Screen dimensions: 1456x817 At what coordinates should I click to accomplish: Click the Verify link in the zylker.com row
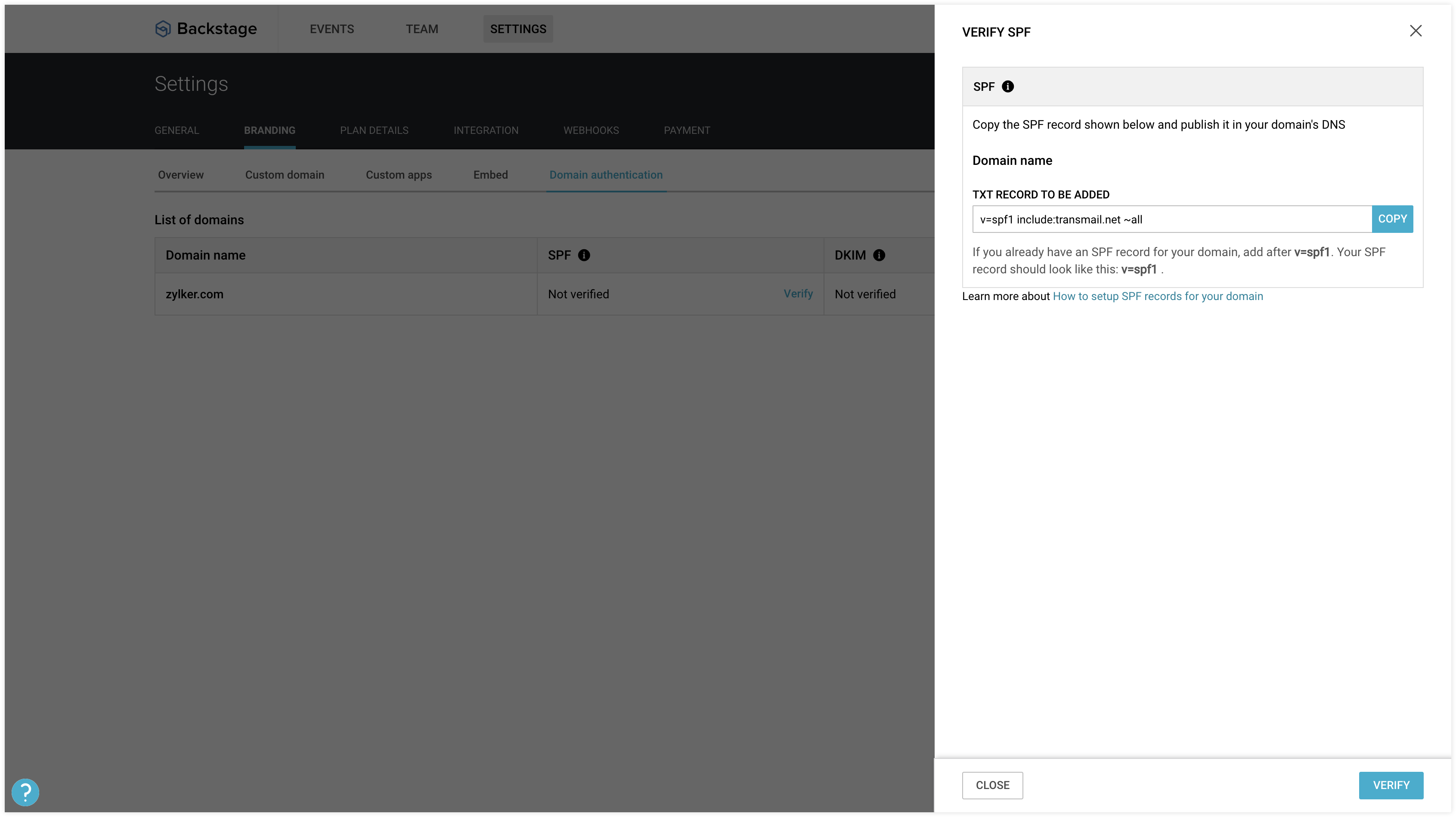797,294
